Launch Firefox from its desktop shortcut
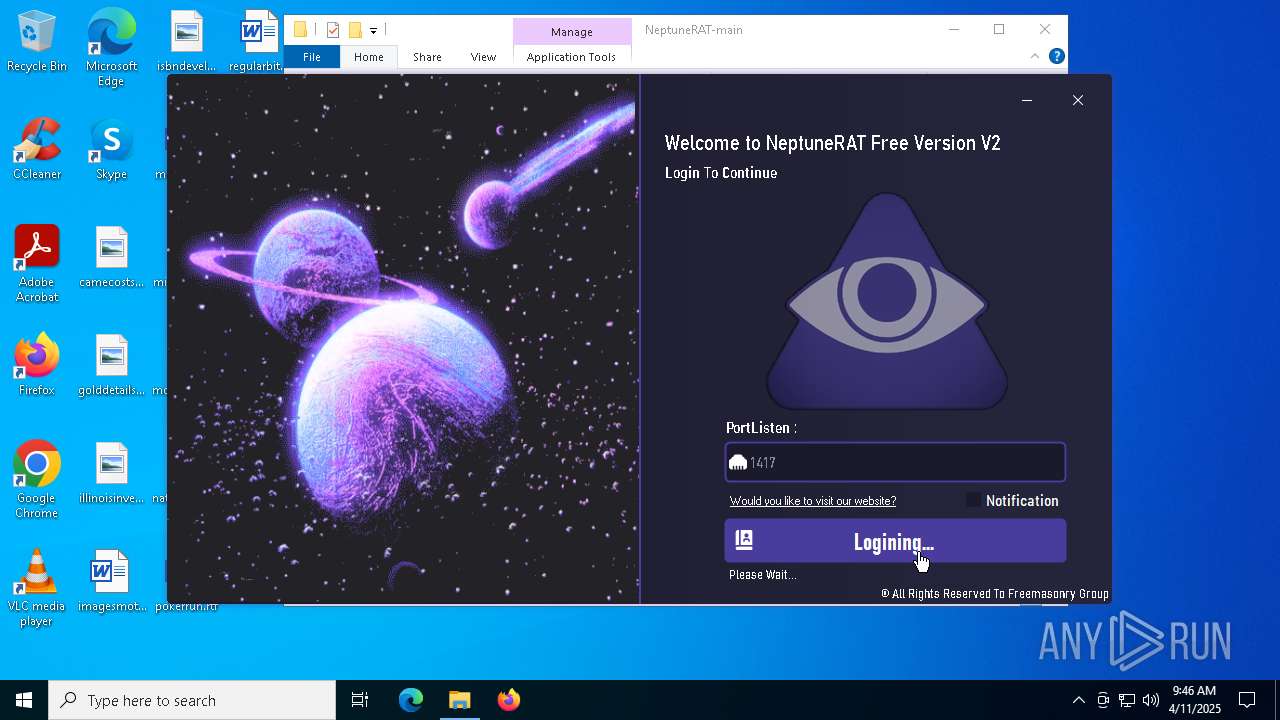 37,365
